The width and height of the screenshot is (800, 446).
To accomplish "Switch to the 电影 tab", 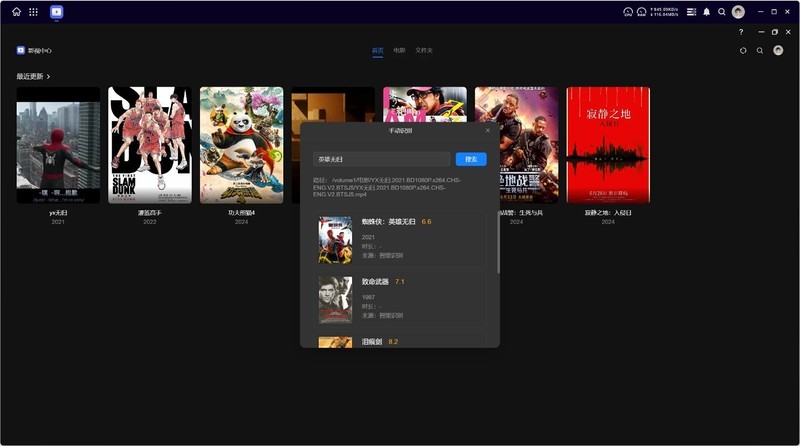I will (399, 51).
